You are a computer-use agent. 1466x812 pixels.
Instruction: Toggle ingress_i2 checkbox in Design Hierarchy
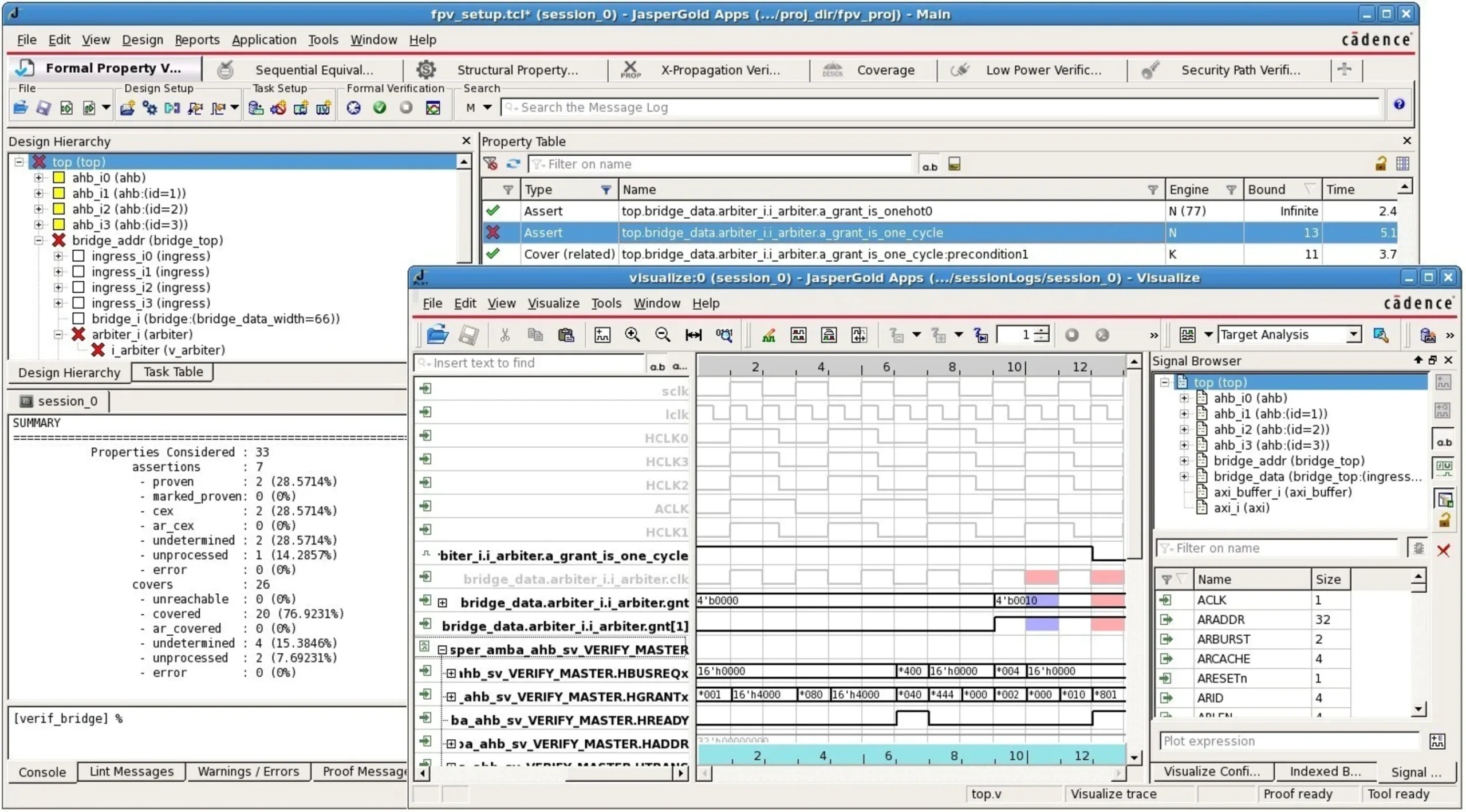coord(78,287)
